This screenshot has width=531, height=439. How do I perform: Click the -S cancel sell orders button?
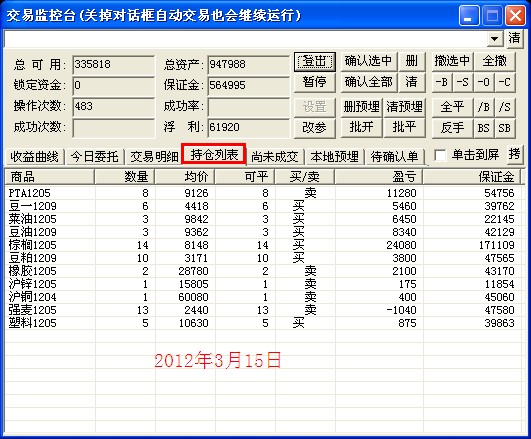463,82
